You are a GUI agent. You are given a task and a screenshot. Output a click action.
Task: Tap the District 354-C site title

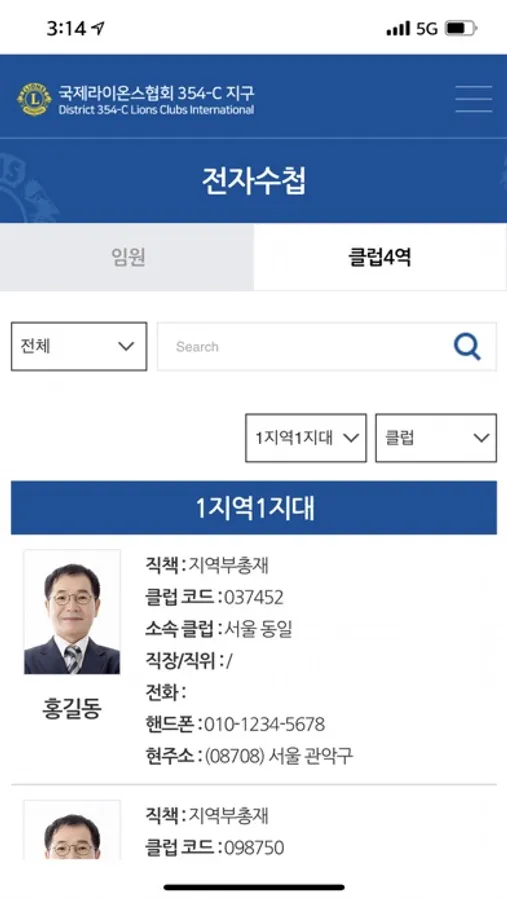(x=156, y=99)
